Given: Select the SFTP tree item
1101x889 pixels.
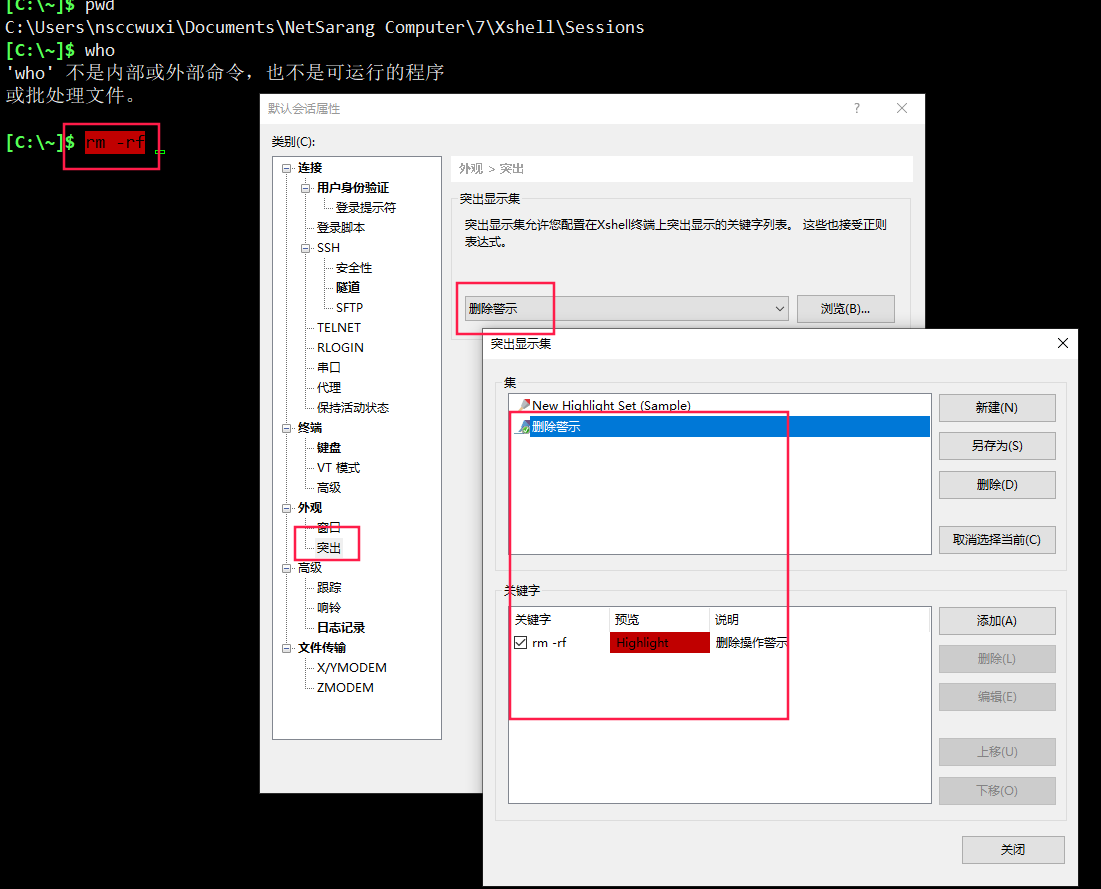Looking at the screenshot, I should tap(349, 308).
